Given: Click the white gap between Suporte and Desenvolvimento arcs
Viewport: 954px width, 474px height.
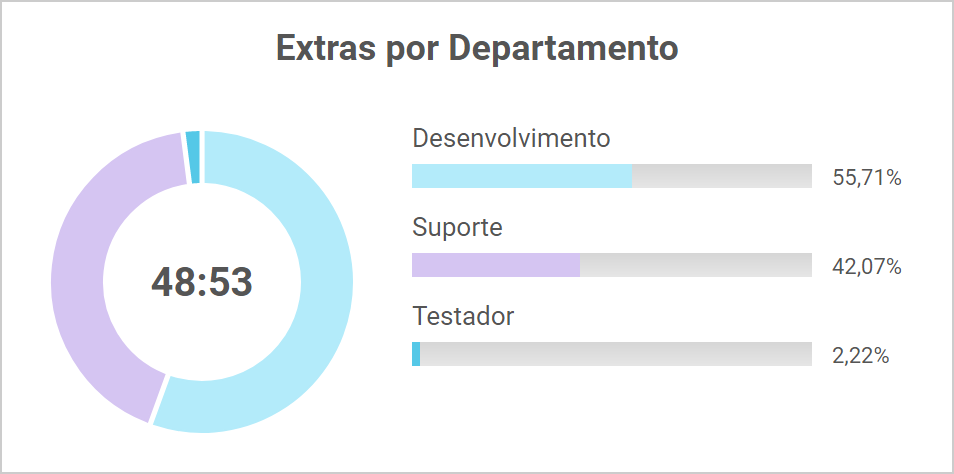Looking at the screenshot, I should coord(159,400).
